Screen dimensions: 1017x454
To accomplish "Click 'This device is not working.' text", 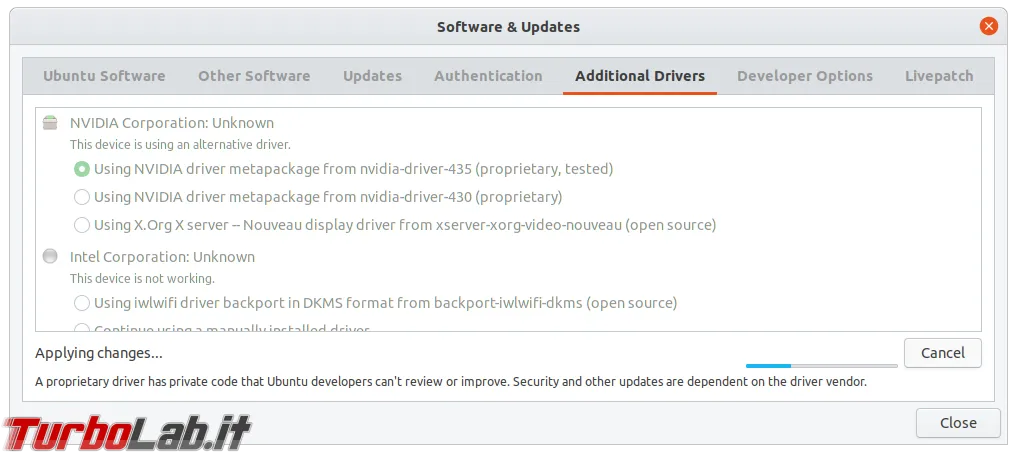I will [x=142, y=279].
